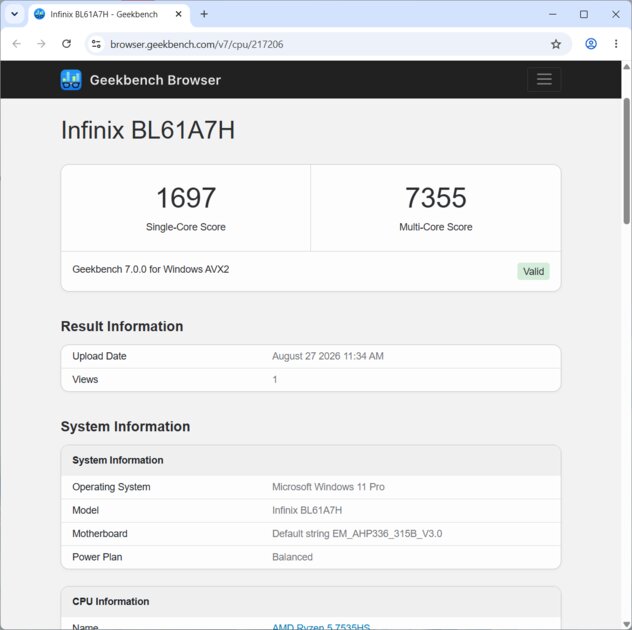Click the vertical page scrollbar thumb
The image size is (632, 630).
click(x=627, y=160)
